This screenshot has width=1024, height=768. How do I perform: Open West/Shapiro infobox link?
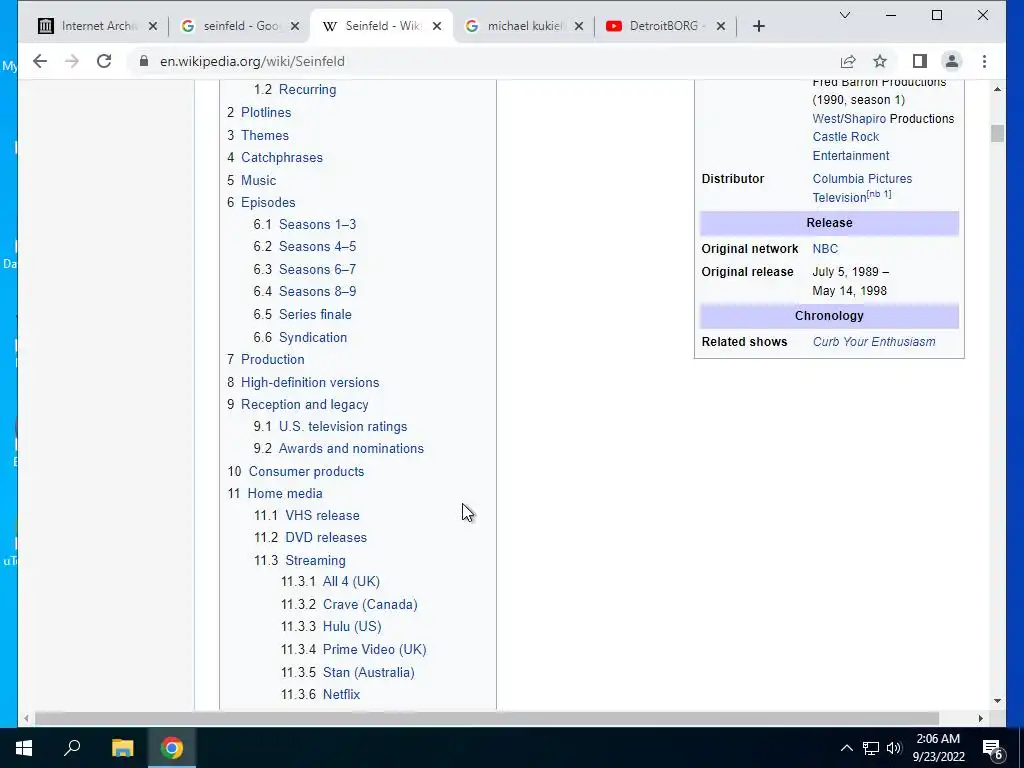(849, 119)
